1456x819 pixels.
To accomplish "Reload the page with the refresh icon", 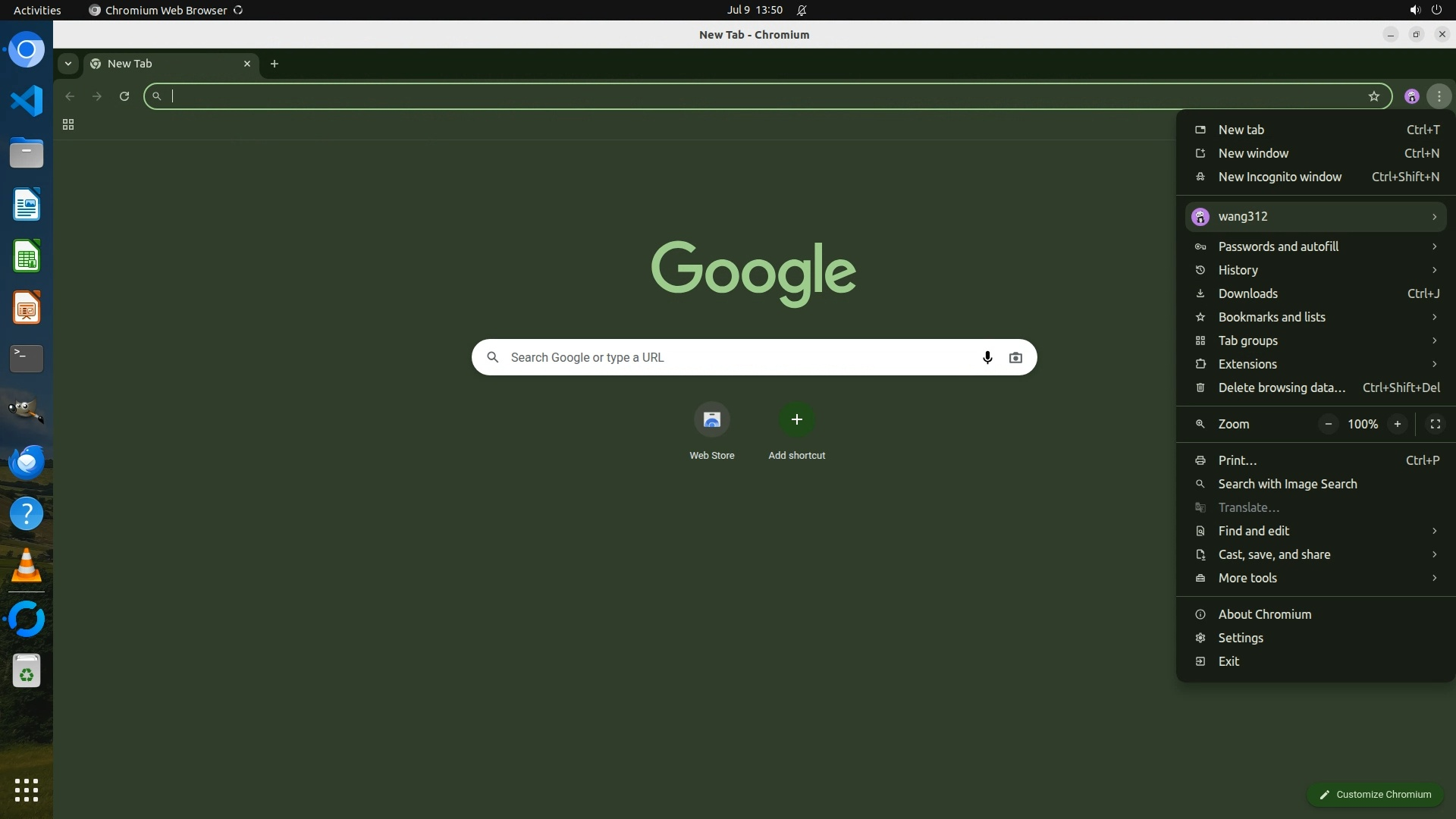I will tap(124, 96).
